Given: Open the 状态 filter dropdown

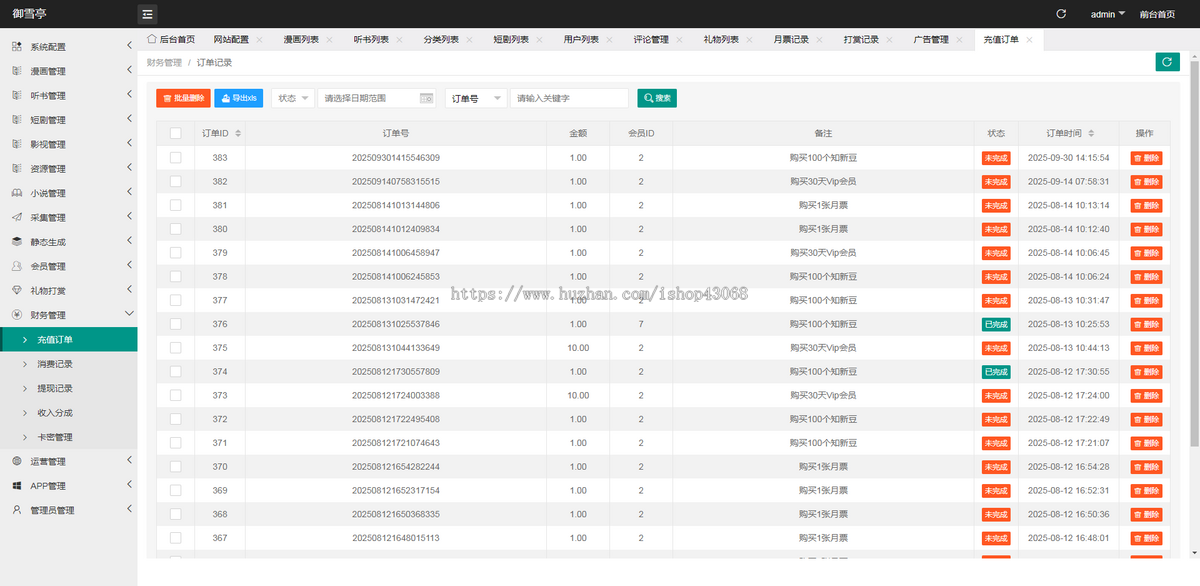Looking at the screenshot, I should tap(292, 98).
